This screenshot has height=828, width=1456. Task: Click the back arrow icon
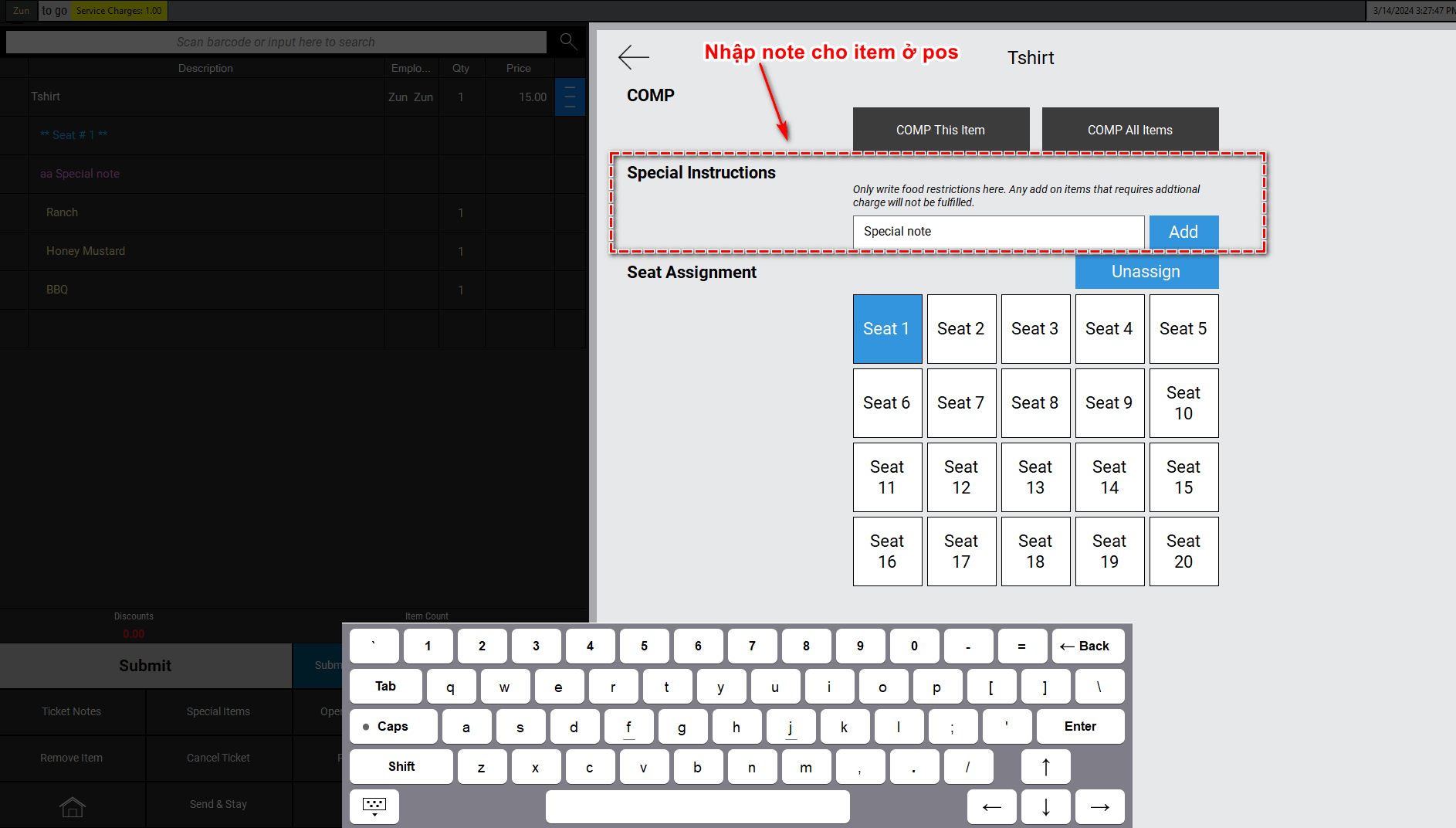(633, 57)
